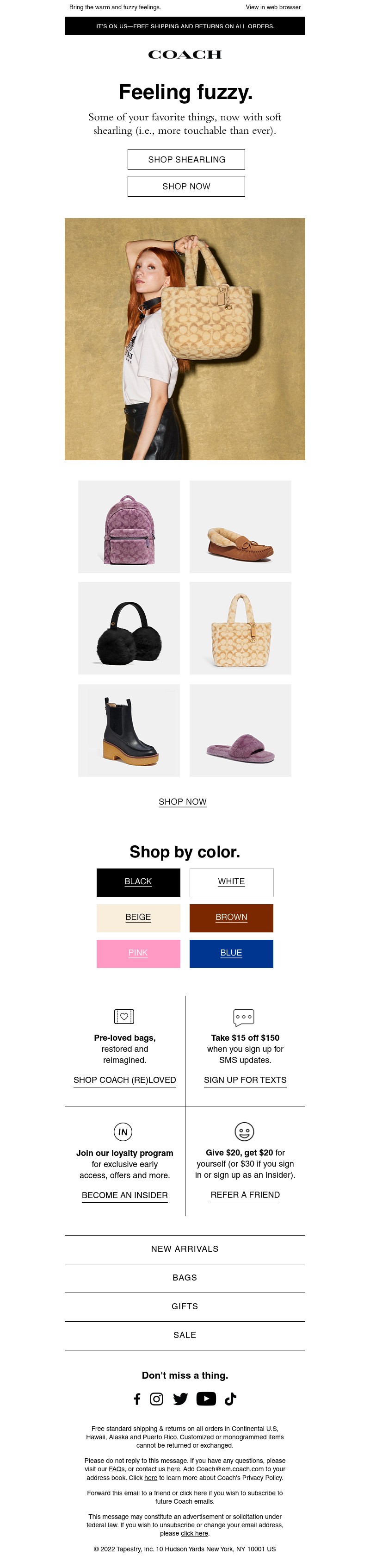Click the IN loyalty program icon
Image resolution: width=370 pixels, height=1568 pixels.
[x=123, y=1132]
